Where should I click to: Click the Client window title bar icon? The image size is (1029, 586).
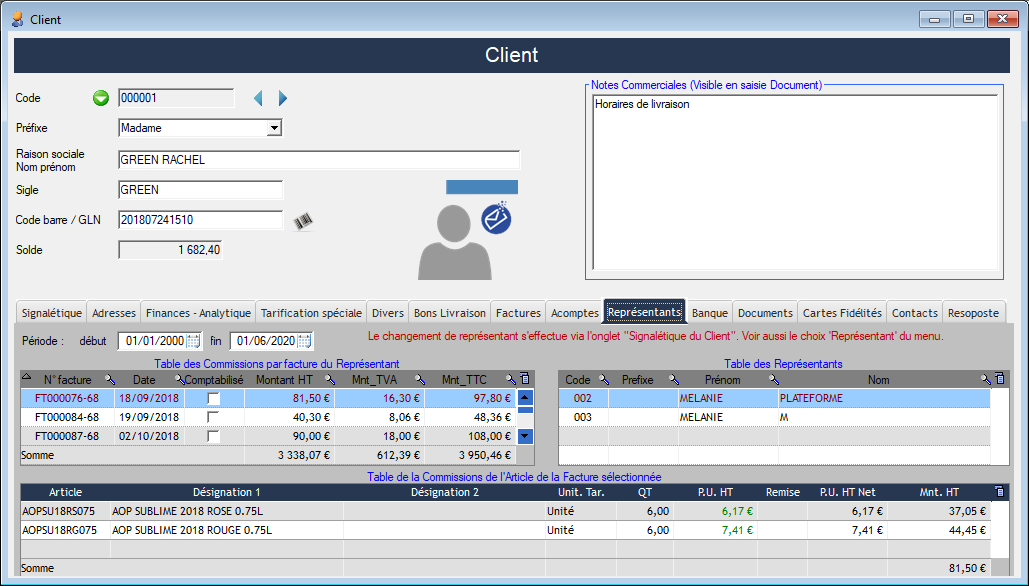[18, 19]
